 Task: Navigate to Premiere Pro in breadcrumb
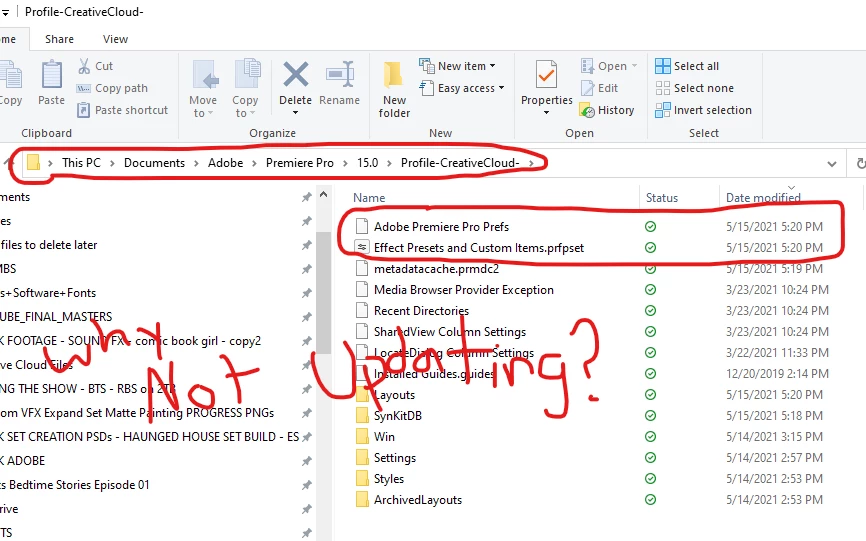(299, 163)
